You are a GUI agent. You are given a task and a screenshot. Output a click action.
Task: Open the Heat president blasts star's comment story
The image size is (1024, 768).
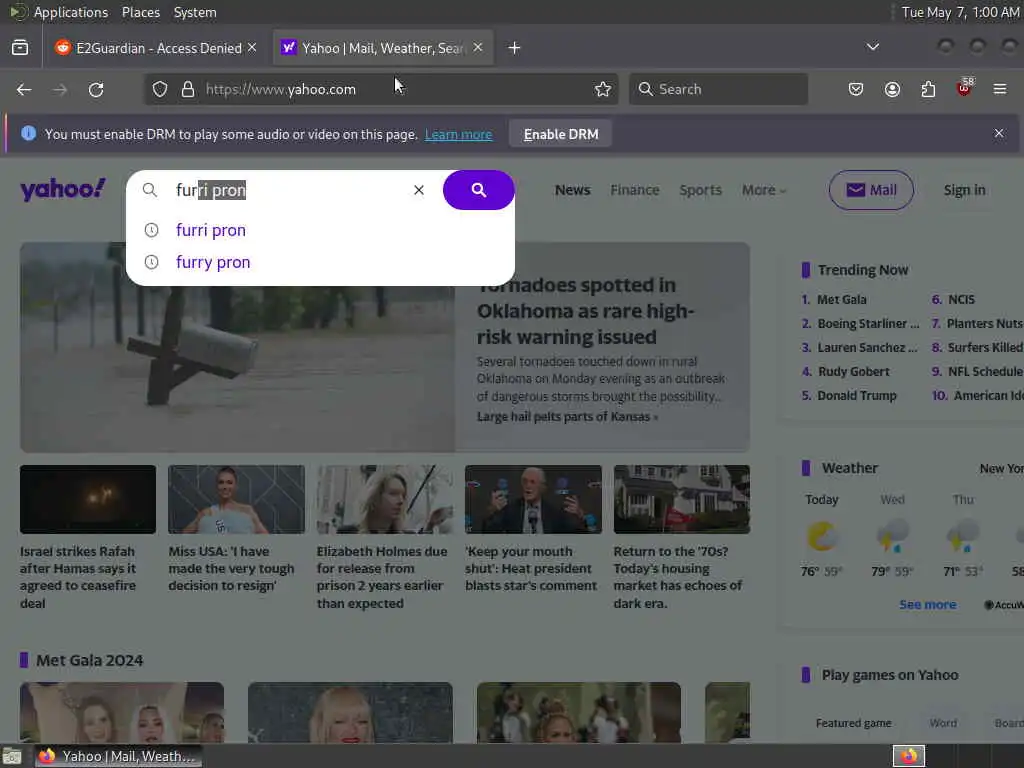click(x=531, y=568)
